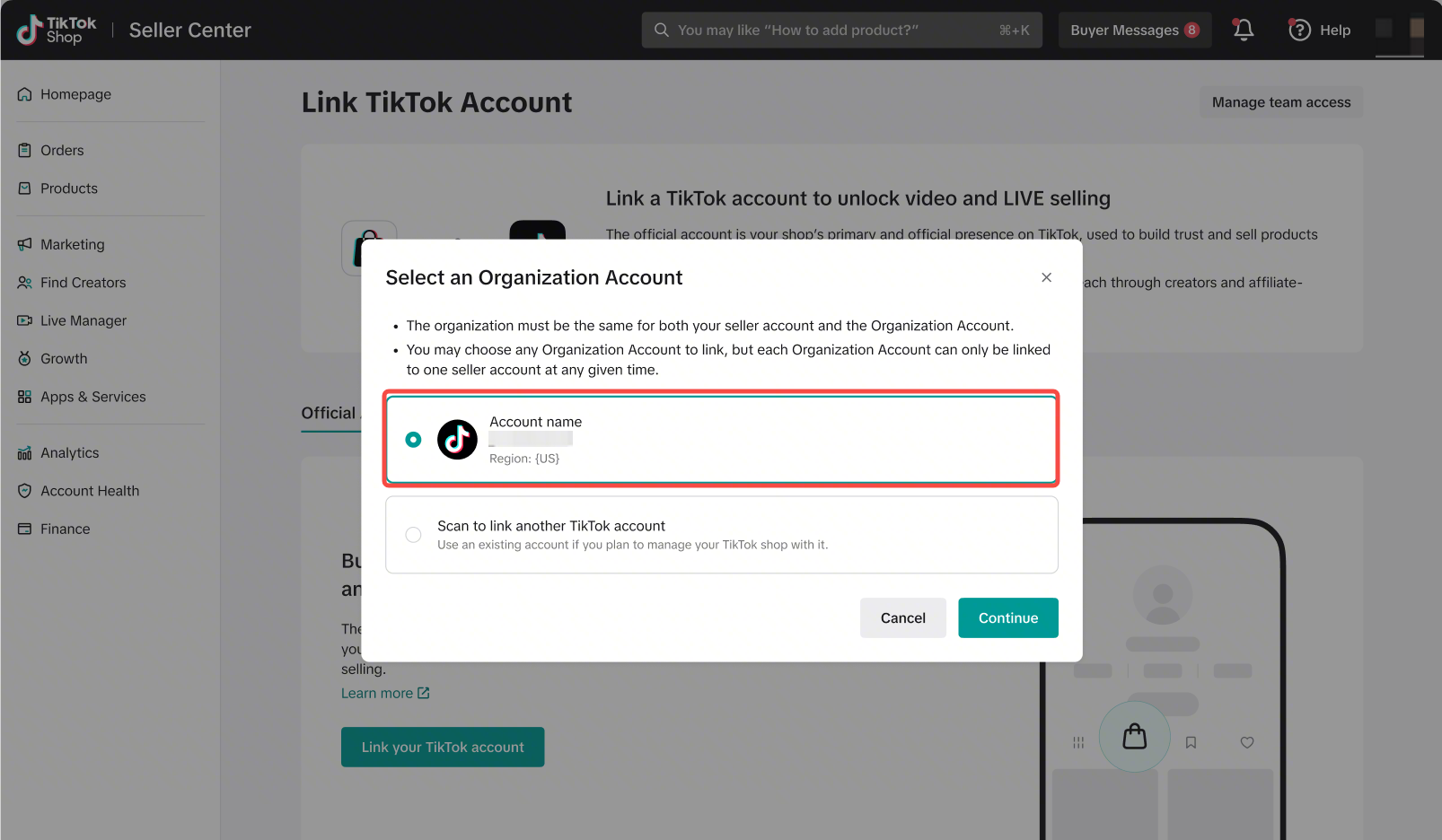Click the Finance wallet icon

pos(24,529)
